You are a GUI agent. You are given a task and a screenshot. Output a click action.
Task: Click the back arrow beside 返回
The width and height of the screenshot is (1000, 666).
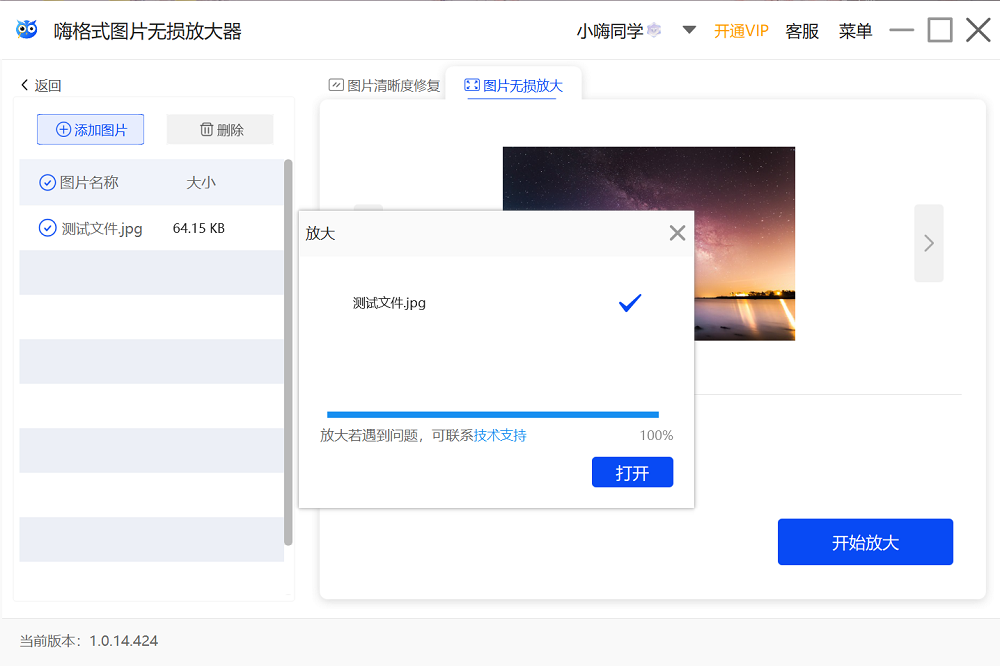click(22, 84)
